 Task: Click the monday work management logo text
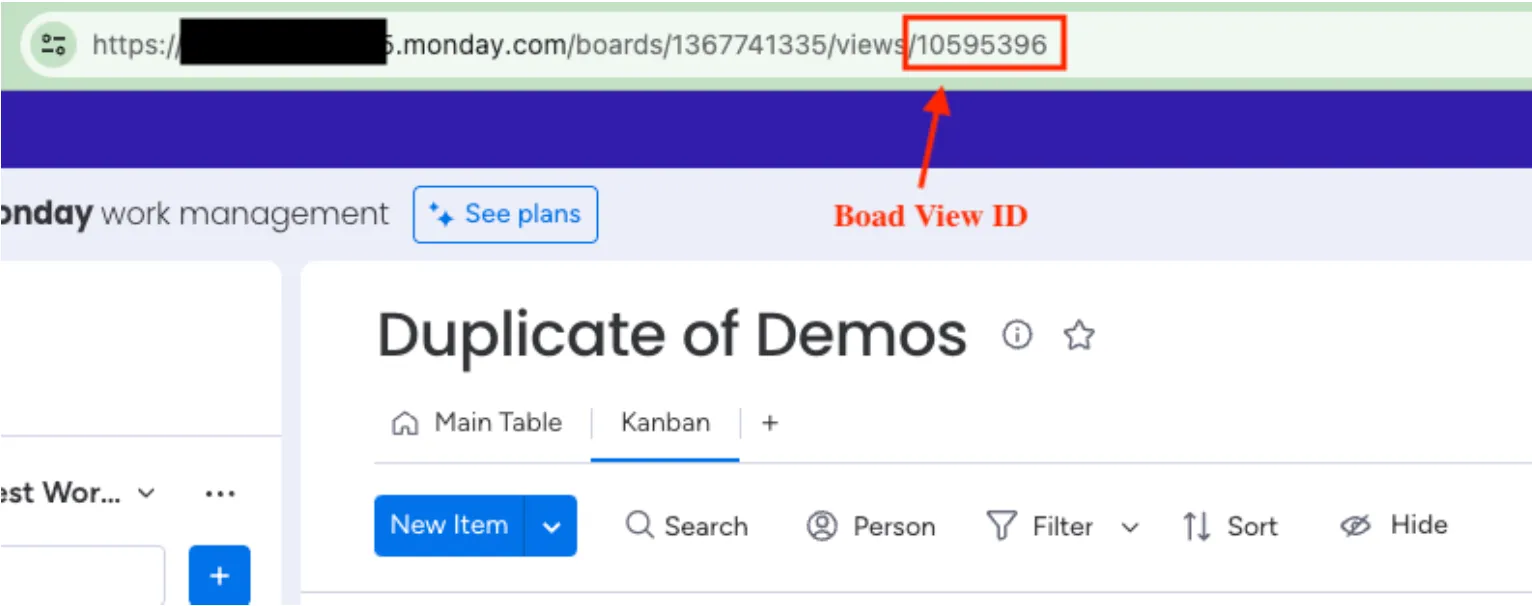[x=195, y=214]
